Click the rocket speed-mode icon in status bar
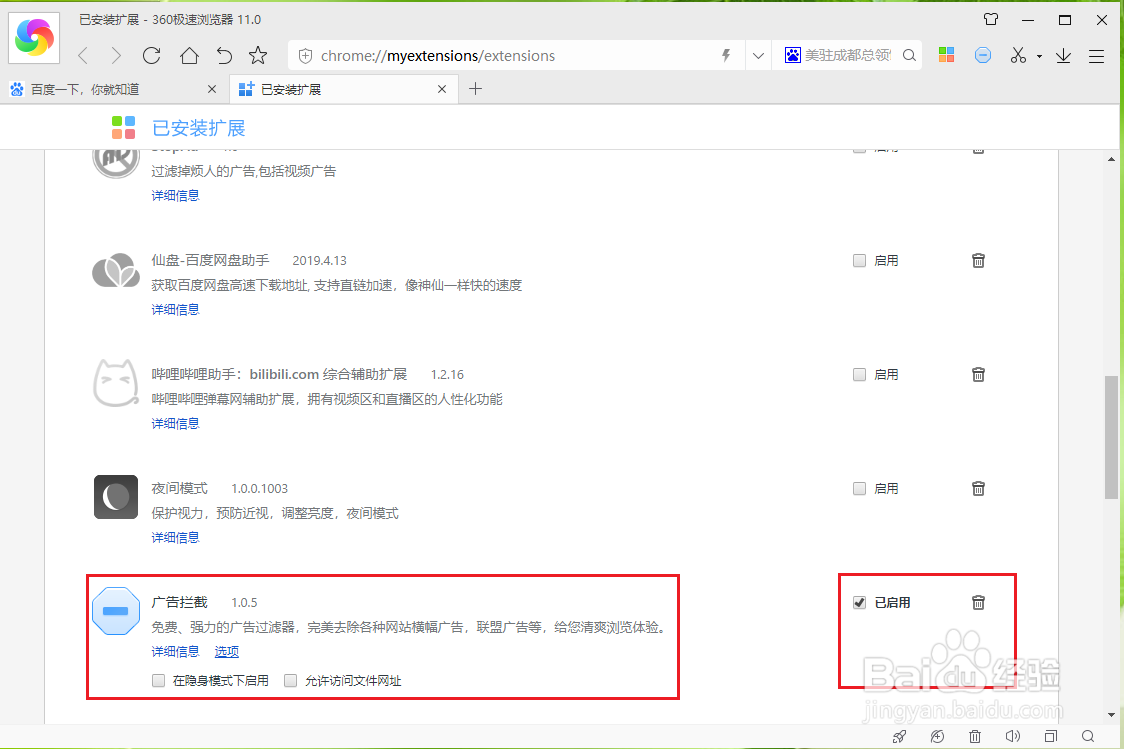Viewport: 1124px width, 749px height. (x=899, y=735)
